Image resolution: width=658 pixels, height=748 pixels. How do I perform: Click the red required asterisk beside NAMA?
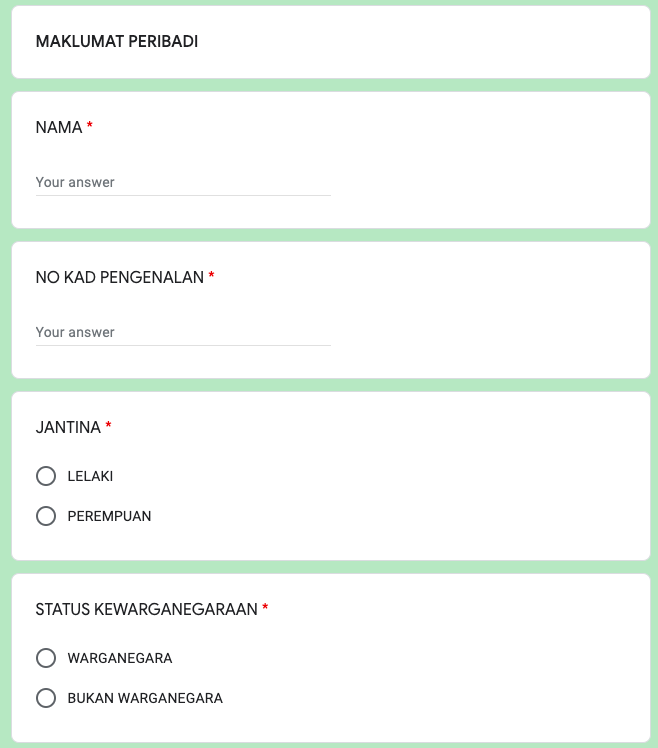click(89, 126)
